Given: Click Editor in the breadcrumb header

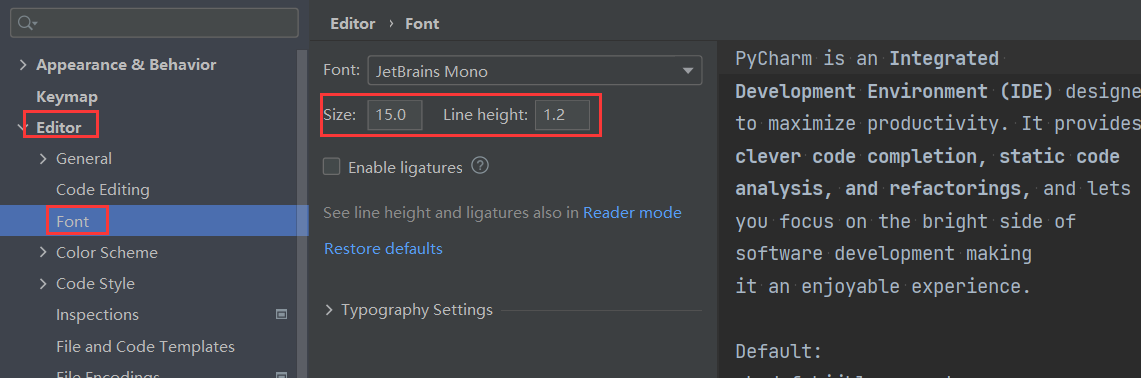Looking at the screenshot, I should (x=352, y=23).
